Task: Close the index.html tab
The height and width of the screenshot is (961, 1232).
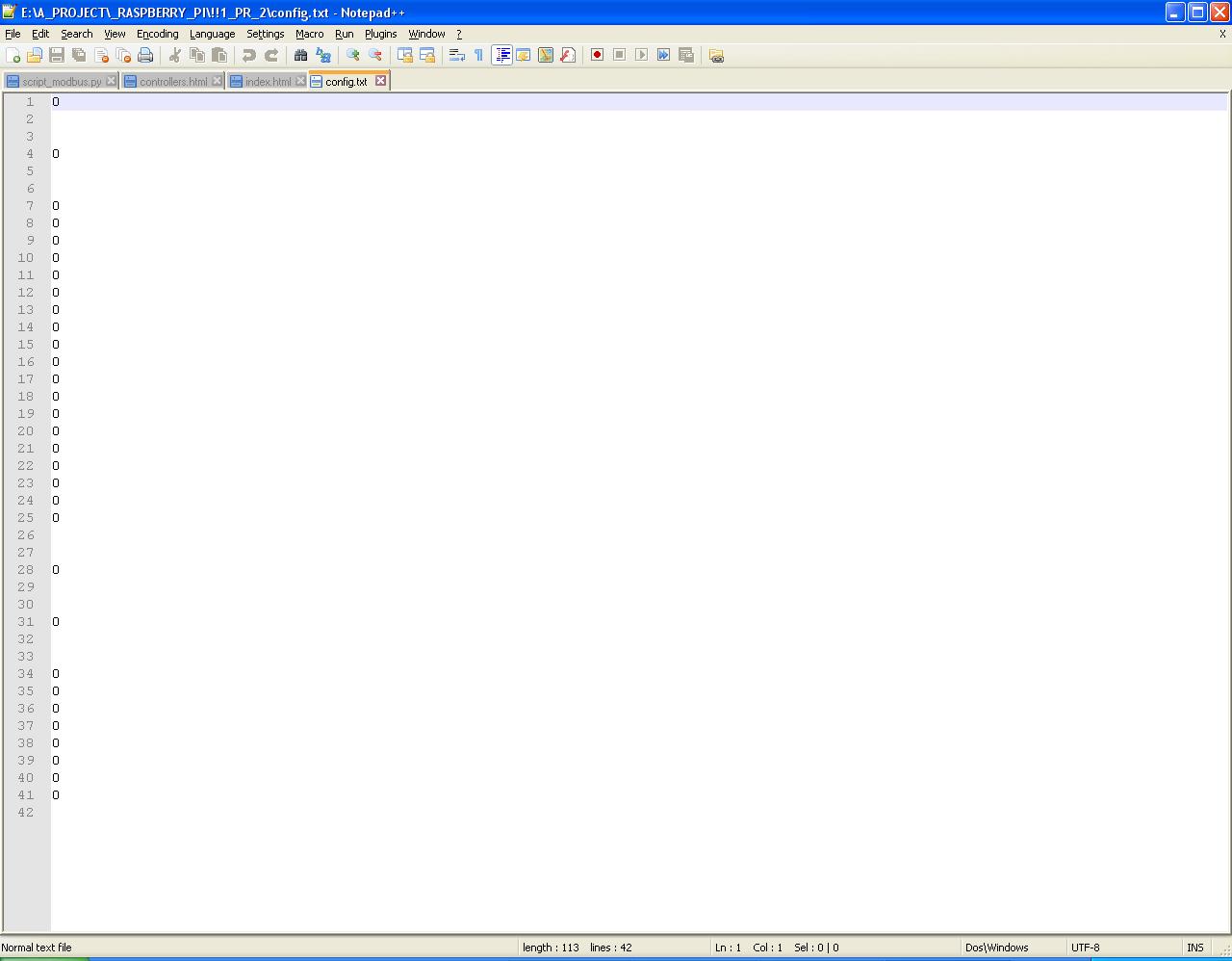Action: 300,81
